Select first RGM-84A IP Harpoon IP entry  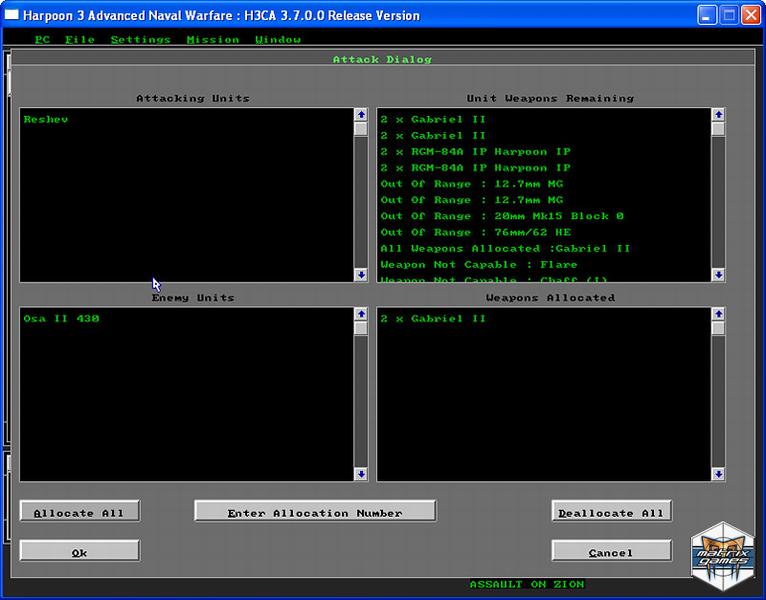pos(475,152)
